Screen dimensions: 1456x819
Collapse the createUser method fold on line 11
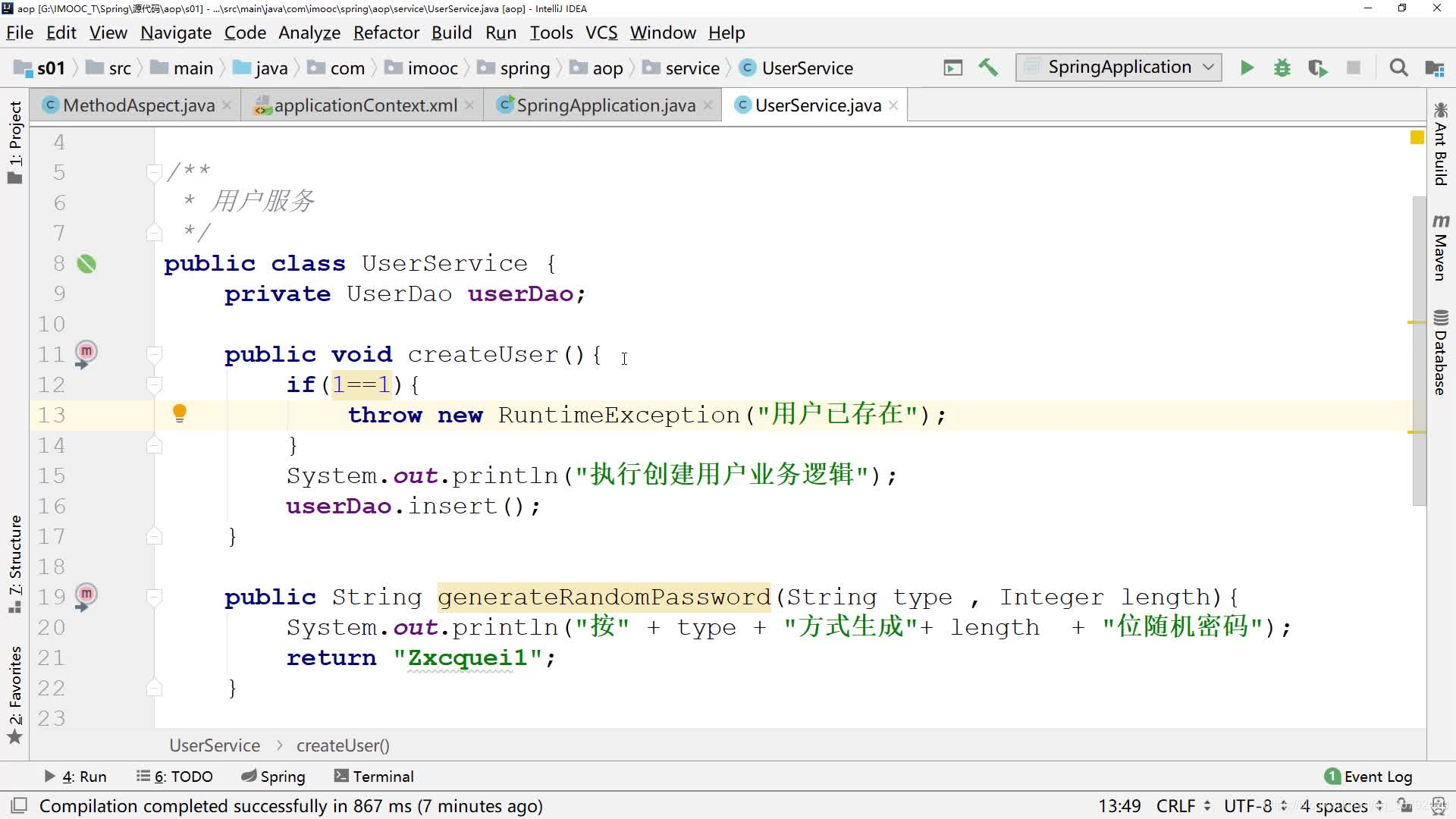[154, 354]
